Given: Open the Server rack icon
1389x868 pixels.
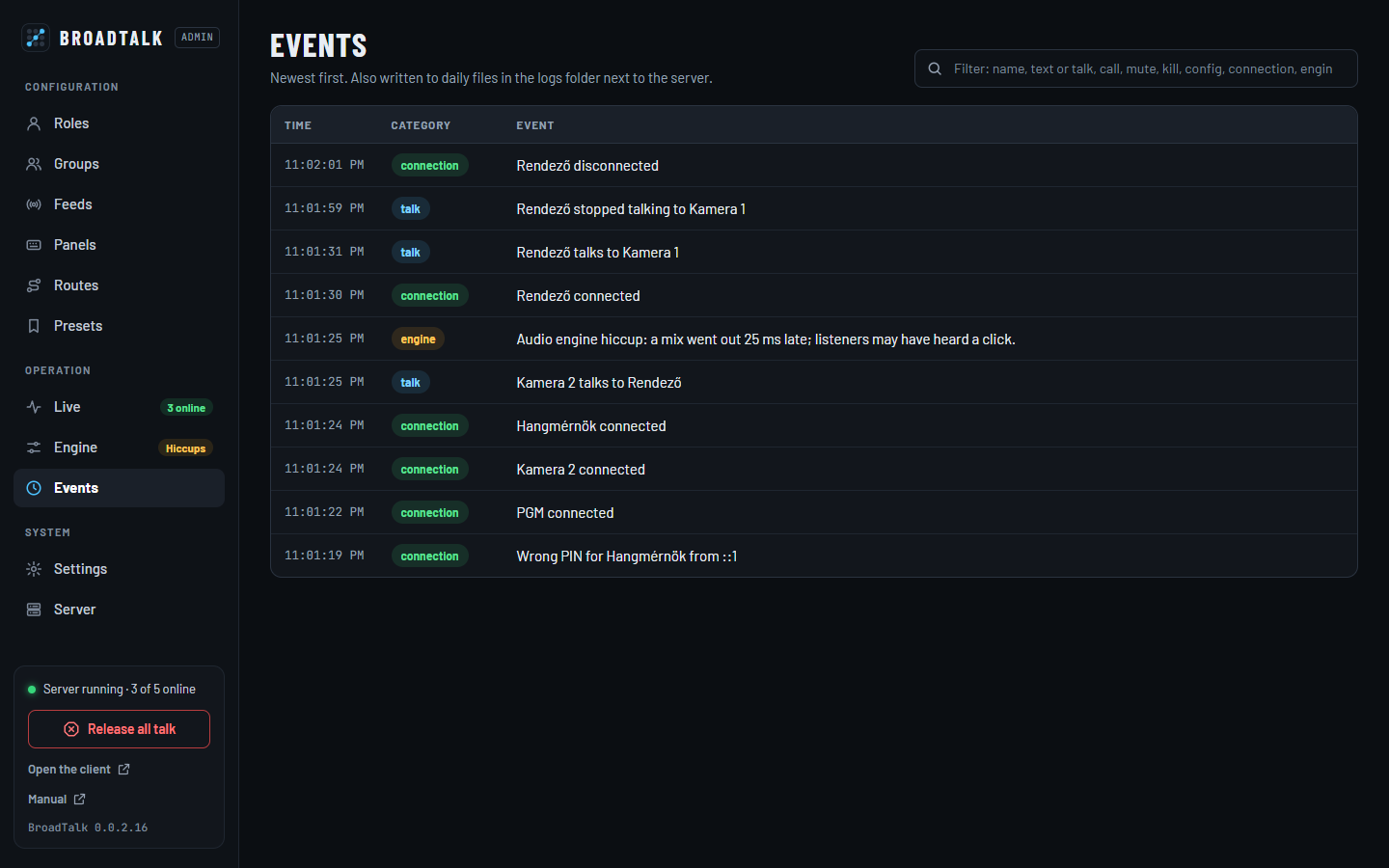Looking at the screenshot, I should click(x=34, y=610).
